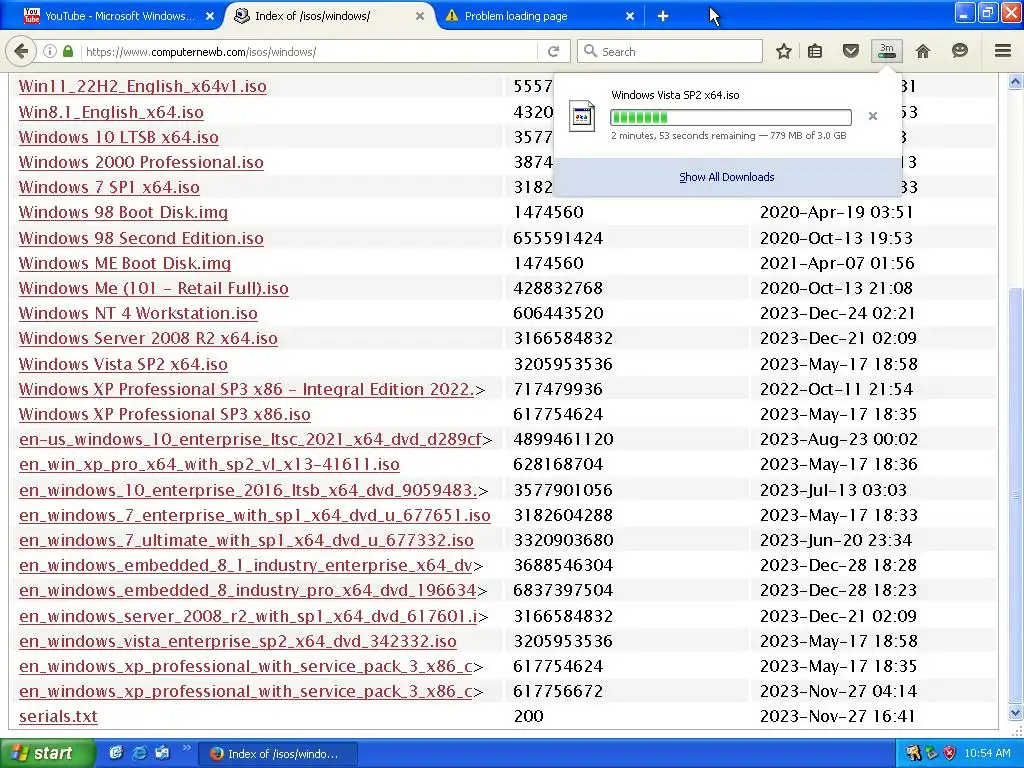Screen dimensions: 1024x768
Task: Reload the current page
Action: coord(554,51)
